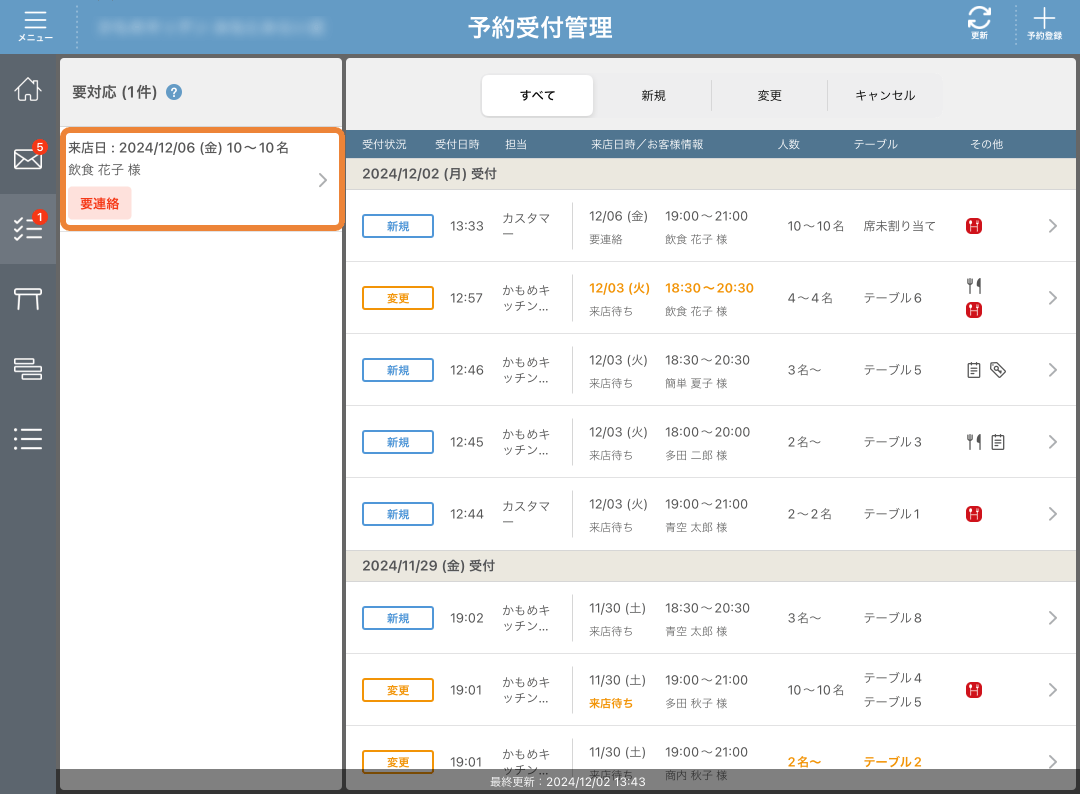Image resolution: width=1080 pixels, height=794 pixels.
Task: Click the 担当 column header
Action: (x=516, y=145)
